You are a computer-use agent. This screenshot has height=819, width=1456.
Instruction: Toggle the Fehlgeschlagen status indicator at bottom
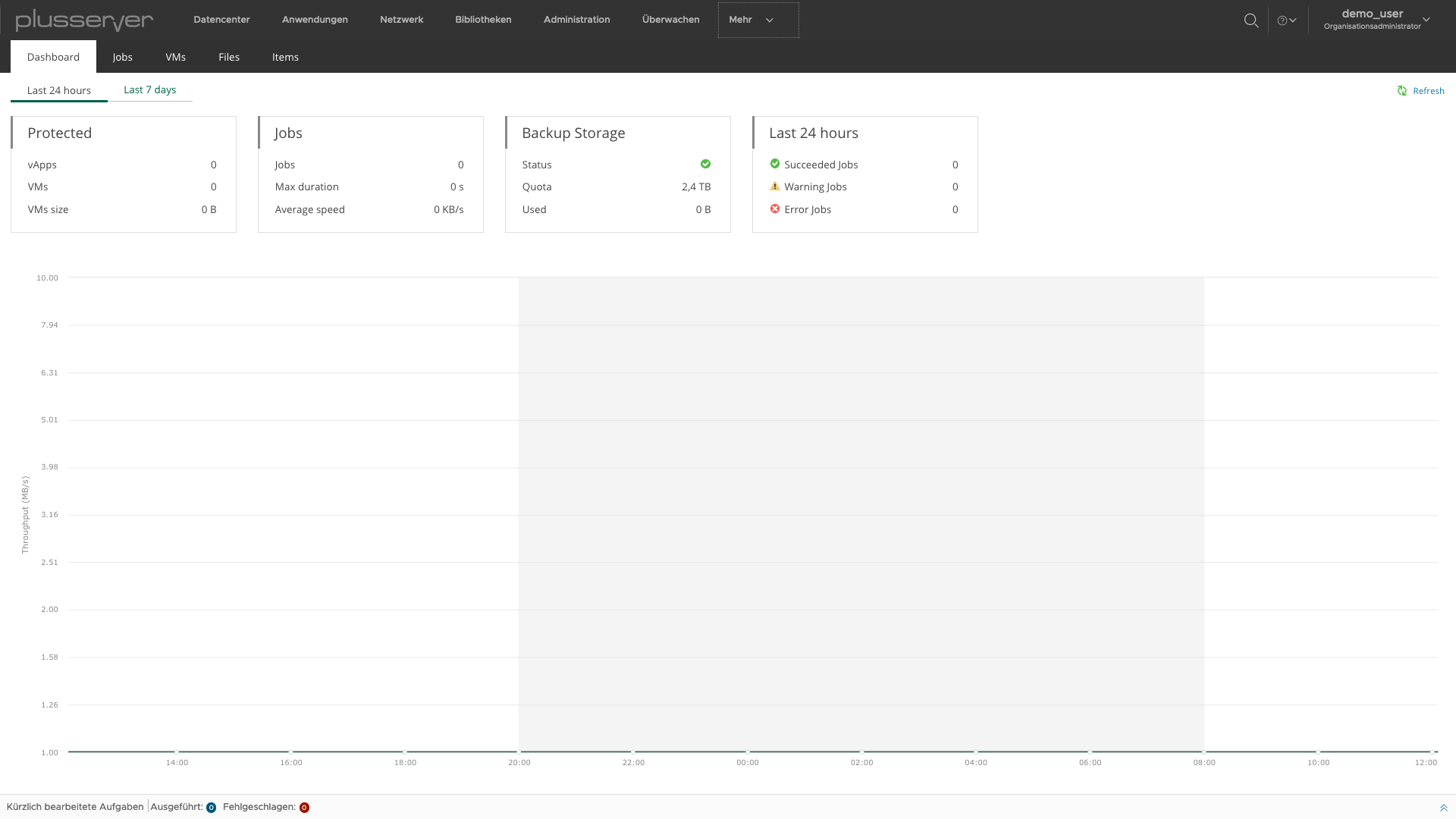(x=304, y=806)
